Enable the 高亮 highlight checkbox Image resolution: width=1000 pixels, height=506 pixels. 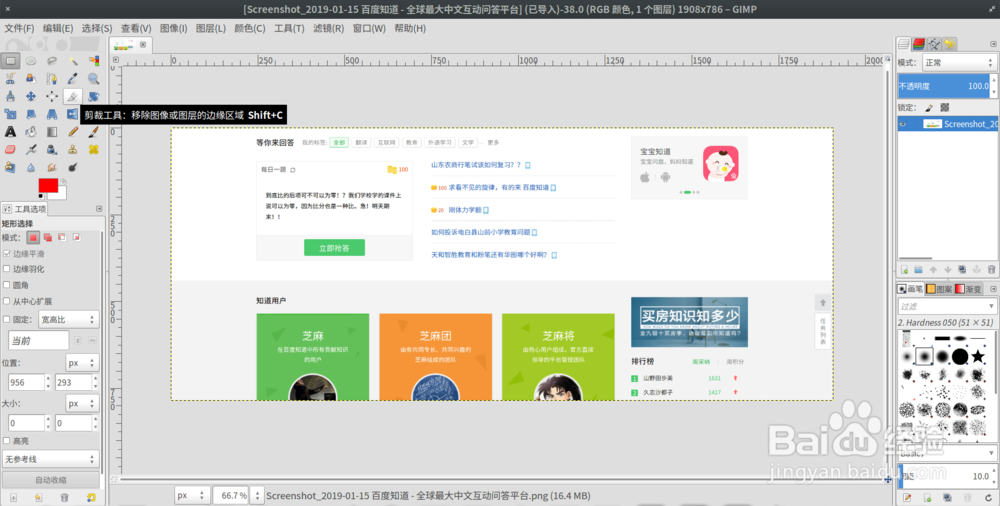tap(7, 441)
